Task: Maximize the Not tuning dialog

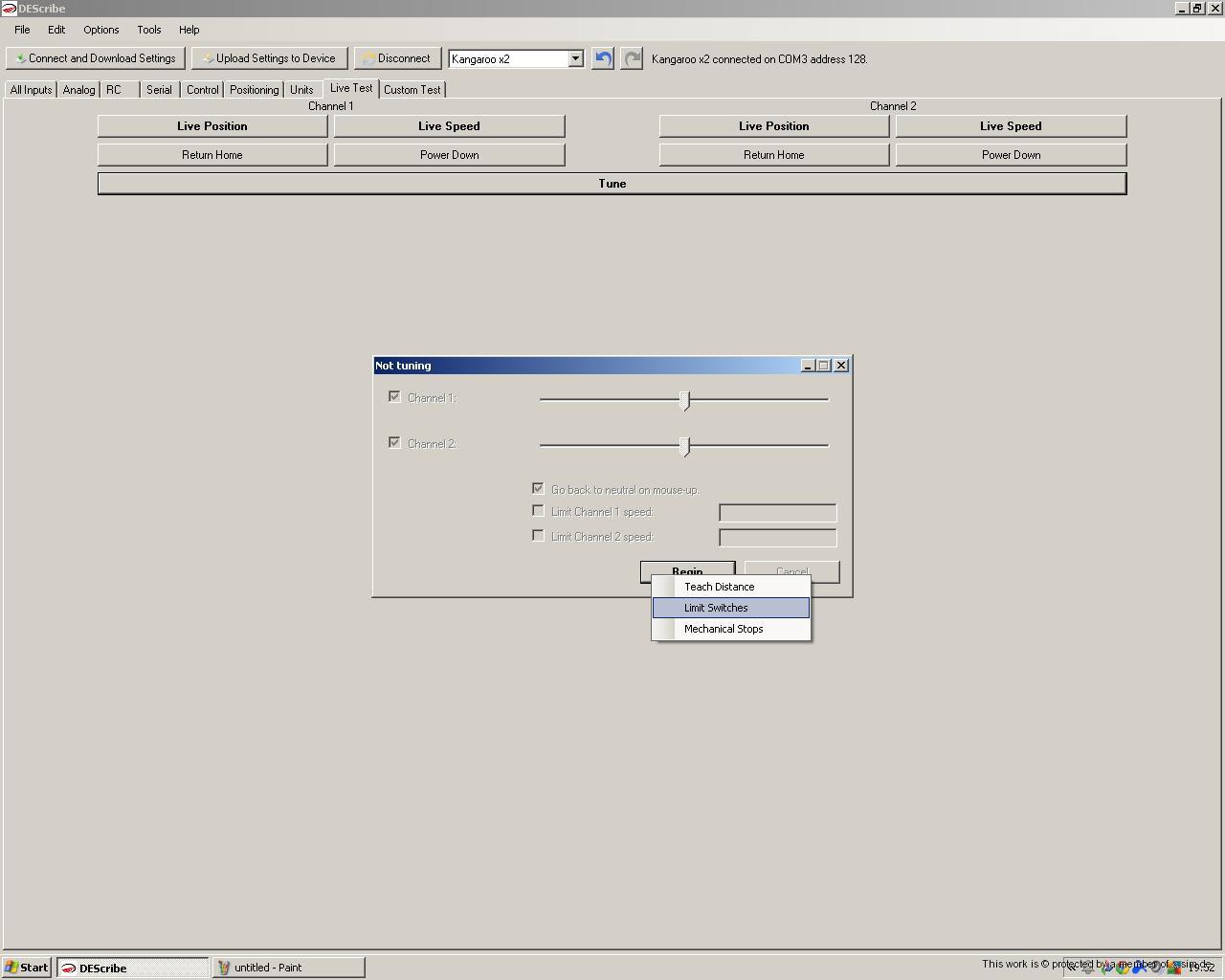Action: click(824, 366)
